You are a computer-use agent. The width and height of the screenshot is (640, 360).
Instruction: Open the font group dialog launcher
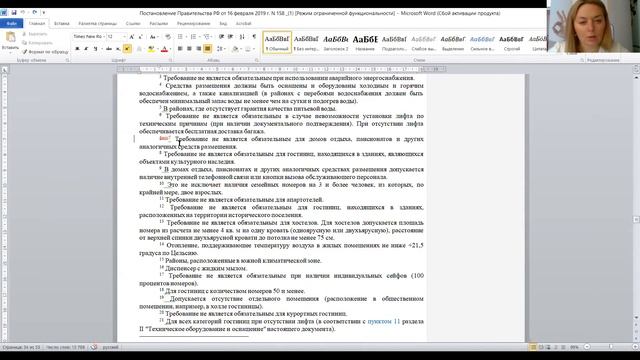tap(170, 60)
